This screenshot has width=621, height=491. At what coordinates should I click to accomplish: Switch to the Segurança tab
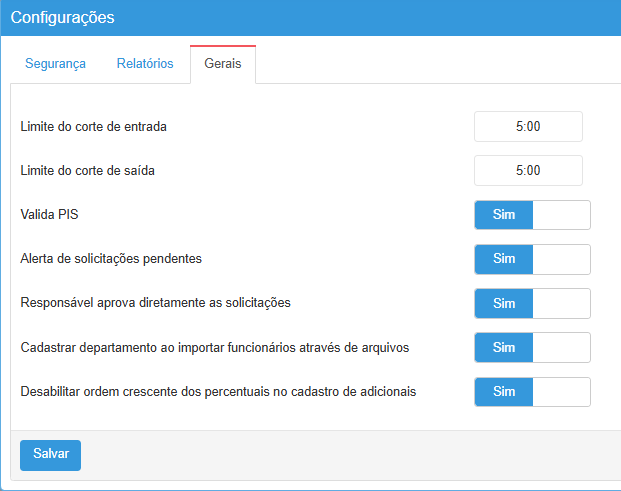(x=56, y=64)
